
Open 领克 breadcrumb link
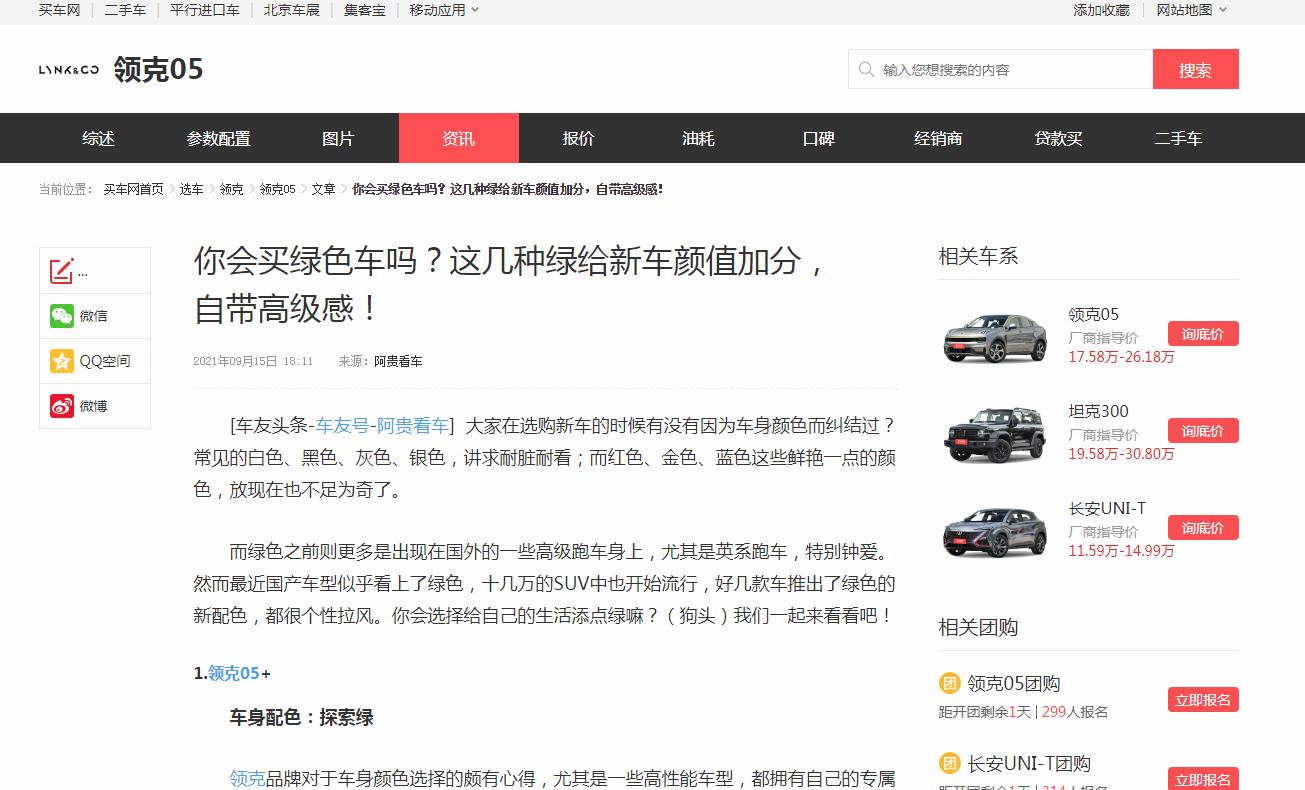pyautogui.click(x=231, y=189)
